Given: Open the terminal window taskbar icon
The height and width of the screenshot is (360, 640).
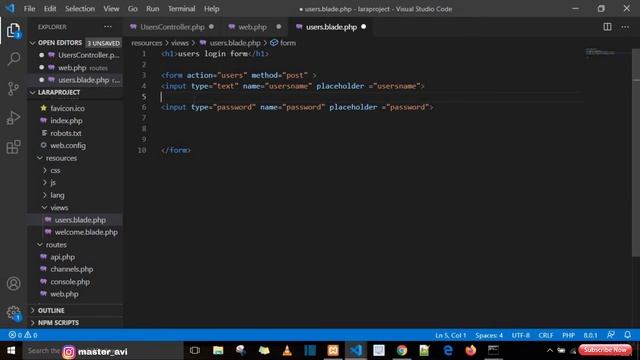Looking at the screenshot, I should coord(493,350).
